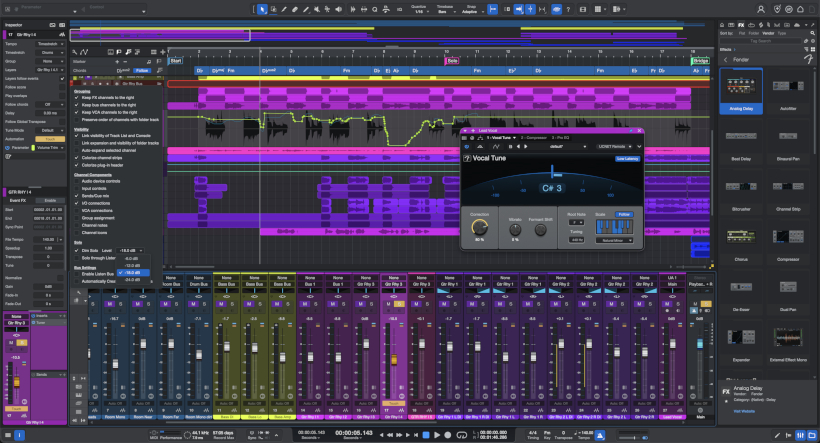Choose -12.0 dB from level menu
Viewport: 820px width, 443px height.
coord(131,265)
